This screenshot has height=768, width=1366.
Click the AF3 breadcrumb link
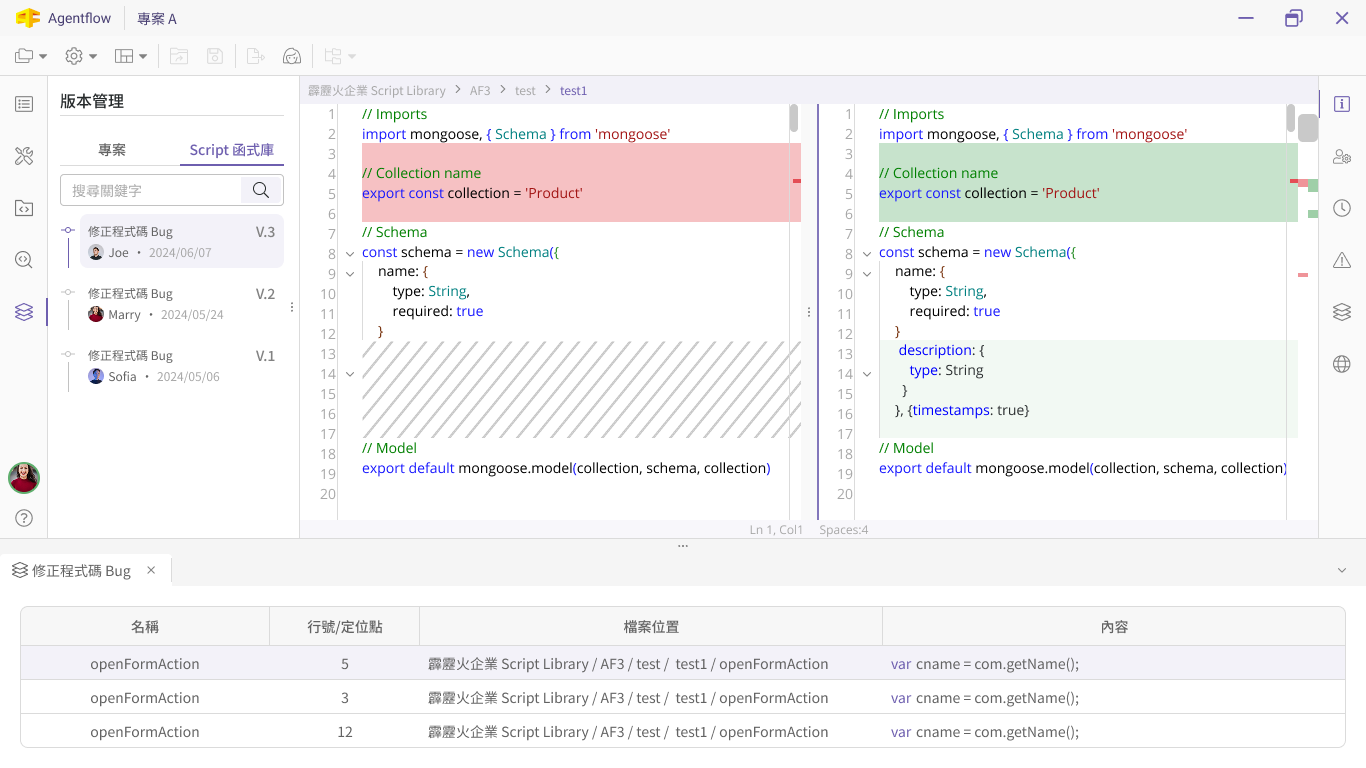[480, 90]
